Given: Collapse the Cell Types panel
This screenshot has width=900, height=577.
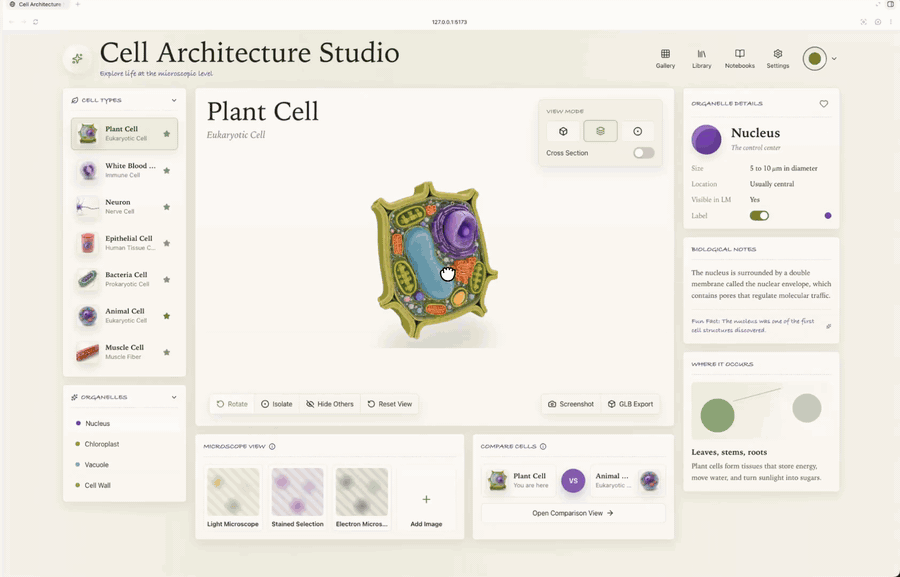Looking at the screenshot, I should pyautogui.click(x=174, y=100).
